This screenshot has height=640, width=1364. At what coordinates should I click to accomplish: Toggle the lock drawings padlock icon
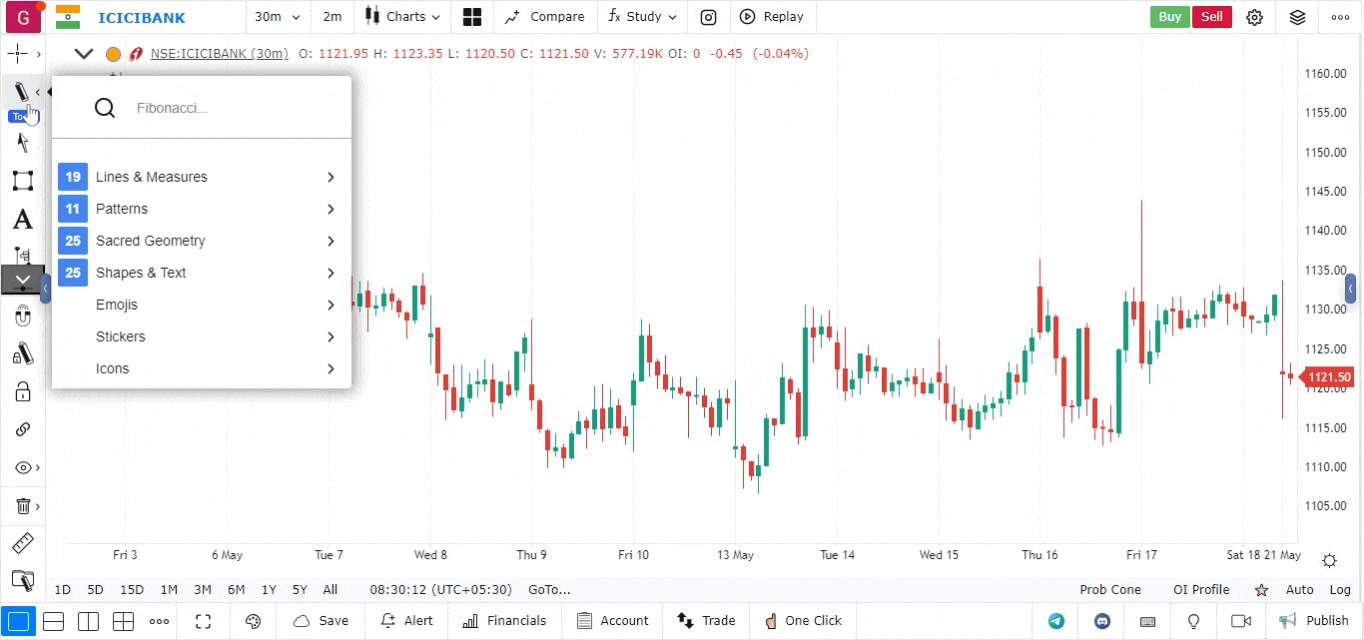tap(22, 392)
